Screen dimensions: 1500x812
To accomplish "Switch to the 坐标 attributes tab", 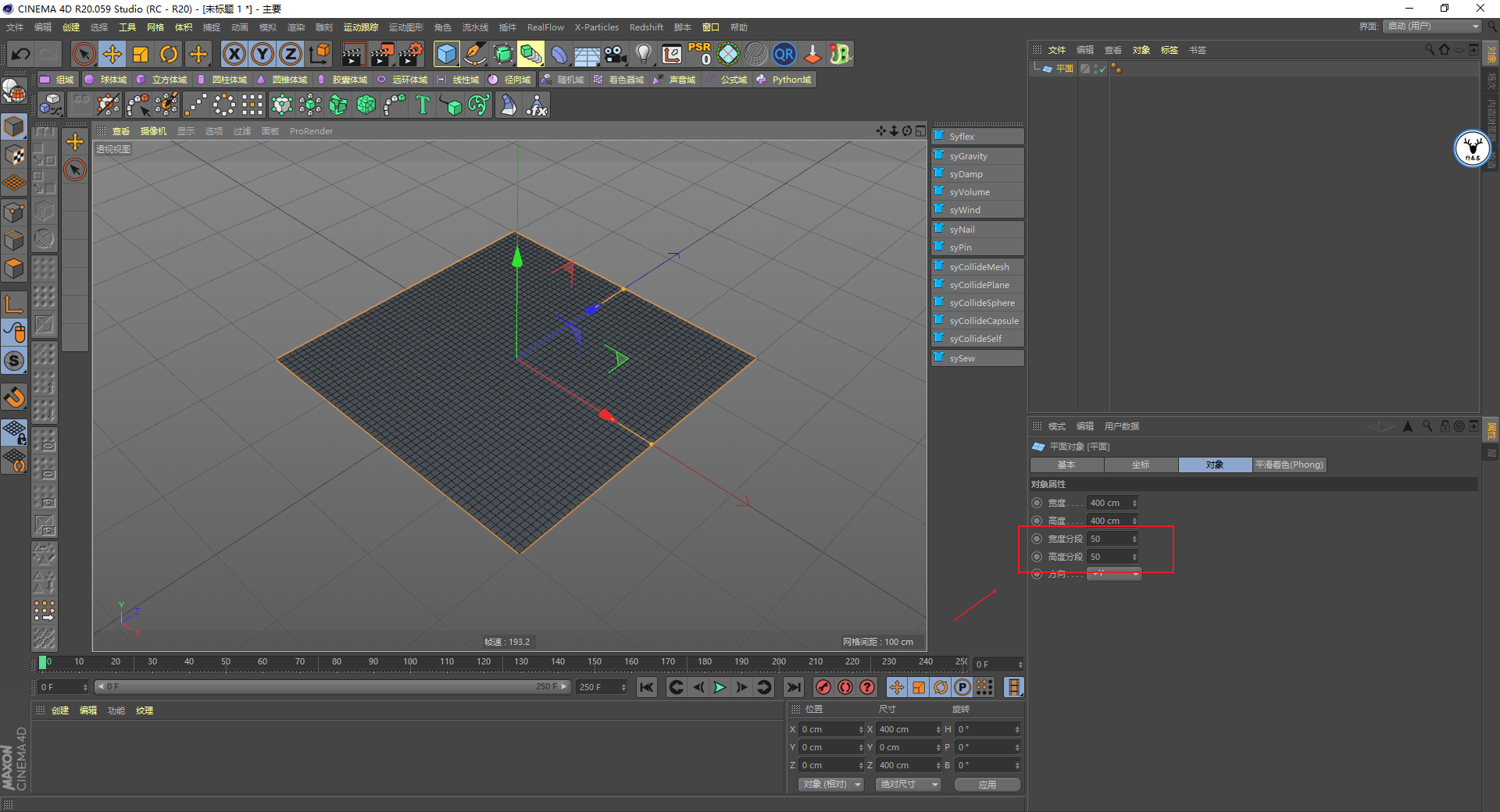I will (x=1141, y=465).
